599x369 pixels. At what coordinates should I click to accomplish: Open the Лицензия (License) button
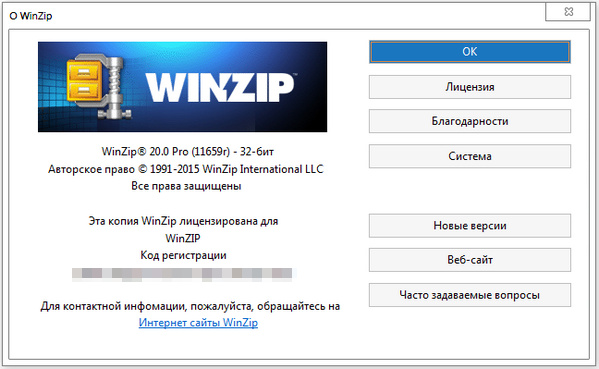[x=469, y=87]
